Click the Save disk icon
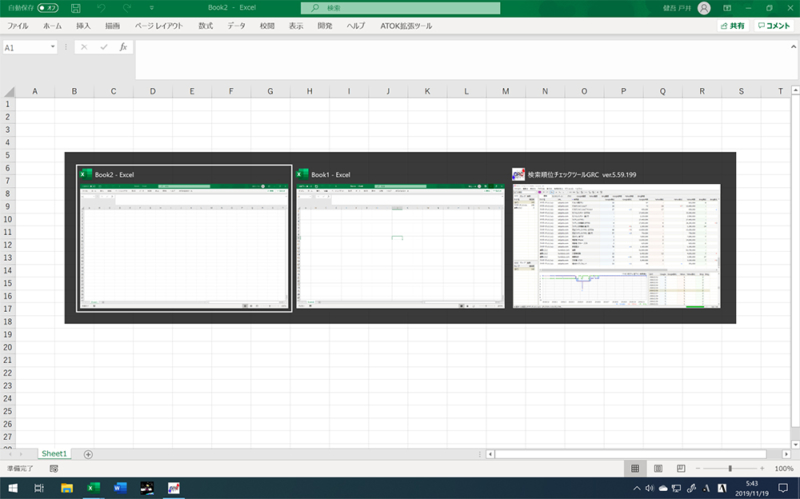Viewport: 800px width, 499px height. coord(76,8)
